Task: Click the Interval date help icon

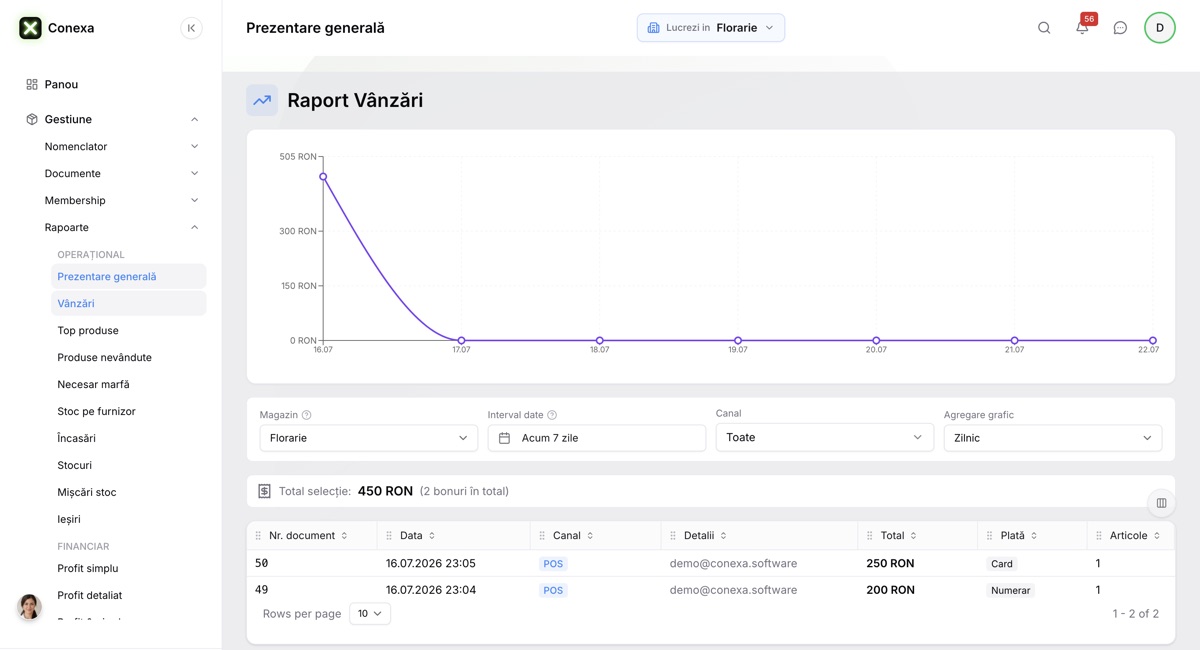Action: 552,415
